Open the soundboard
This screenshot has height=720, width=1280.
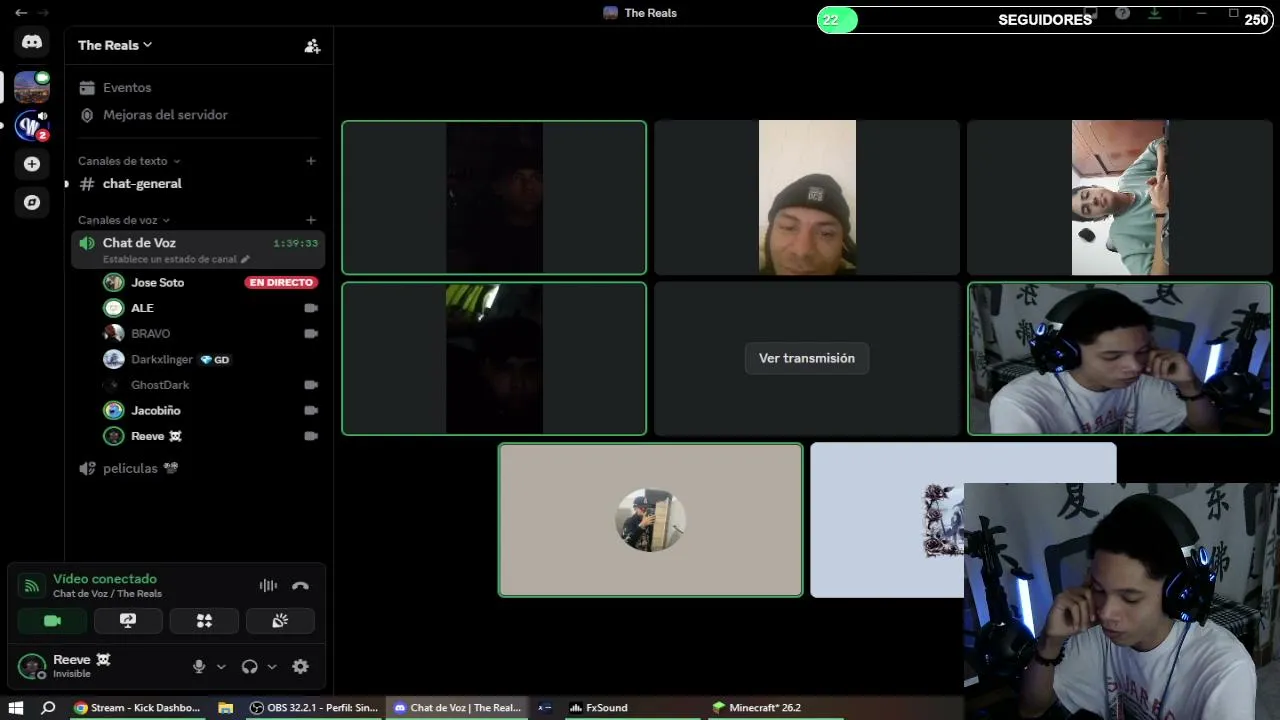280,621
